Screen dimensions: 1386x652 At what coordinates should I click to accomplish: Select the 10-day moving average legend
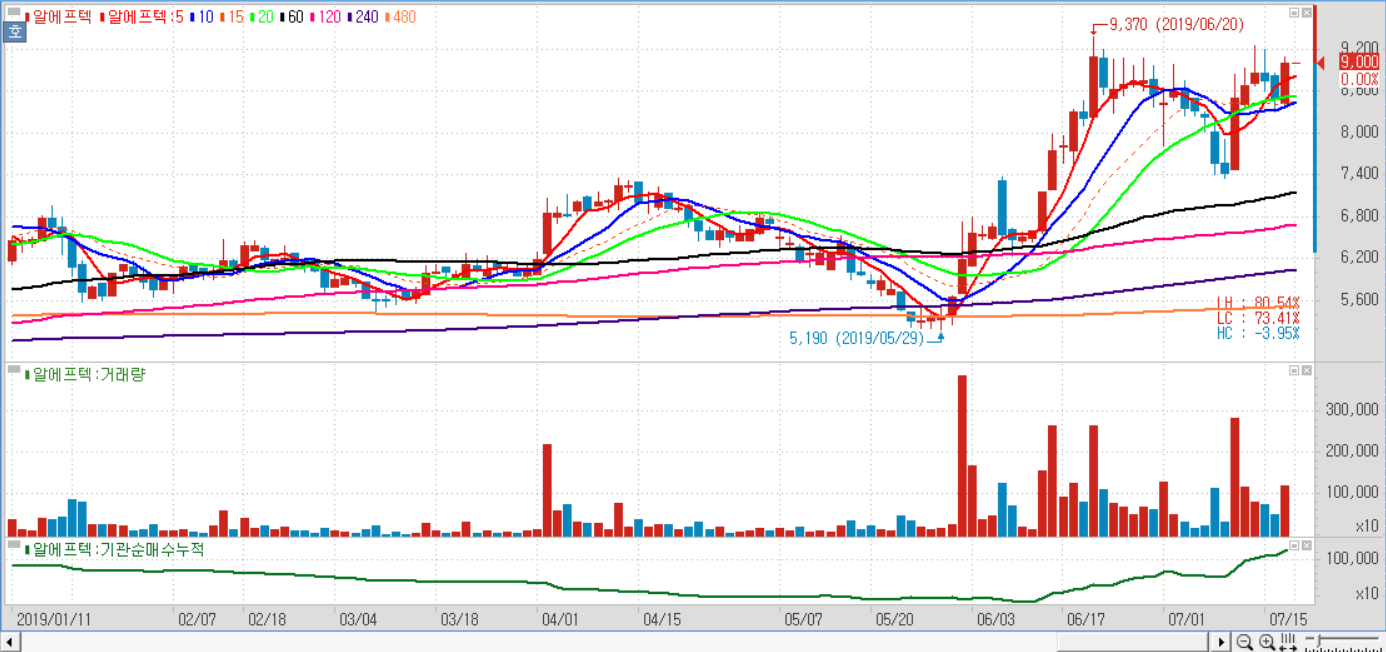[x=201, y=17]
